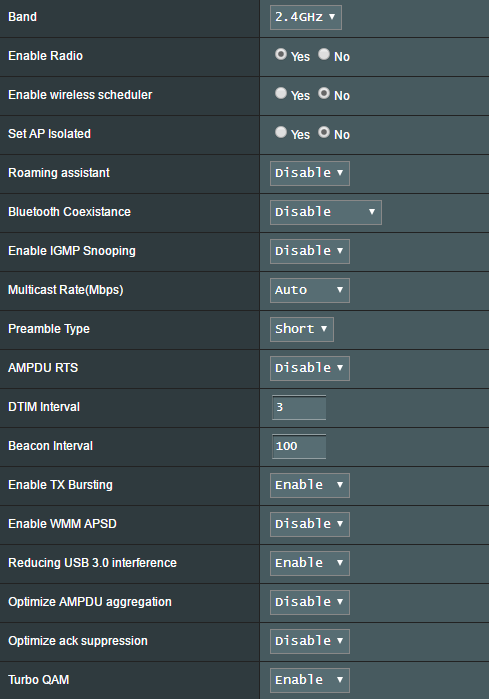The height and width of the screenshot is (699, 489).
Task: Open Enable IGMP Snooping dropdown
Action: pyautogui.click(x=310, y=251)
